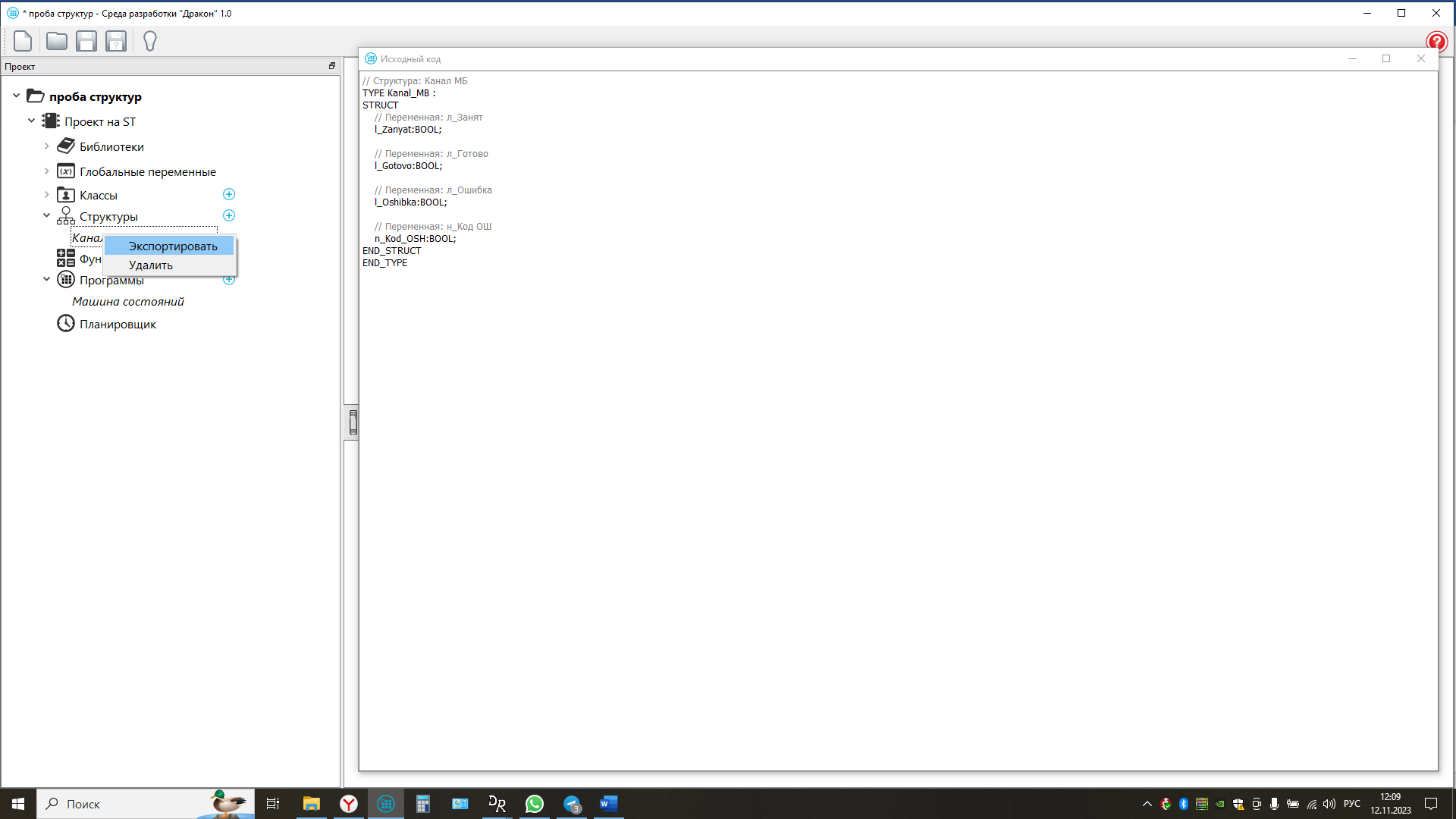Click the New project toolbar icon
The image size is (1456, 819).
(23, 41)
